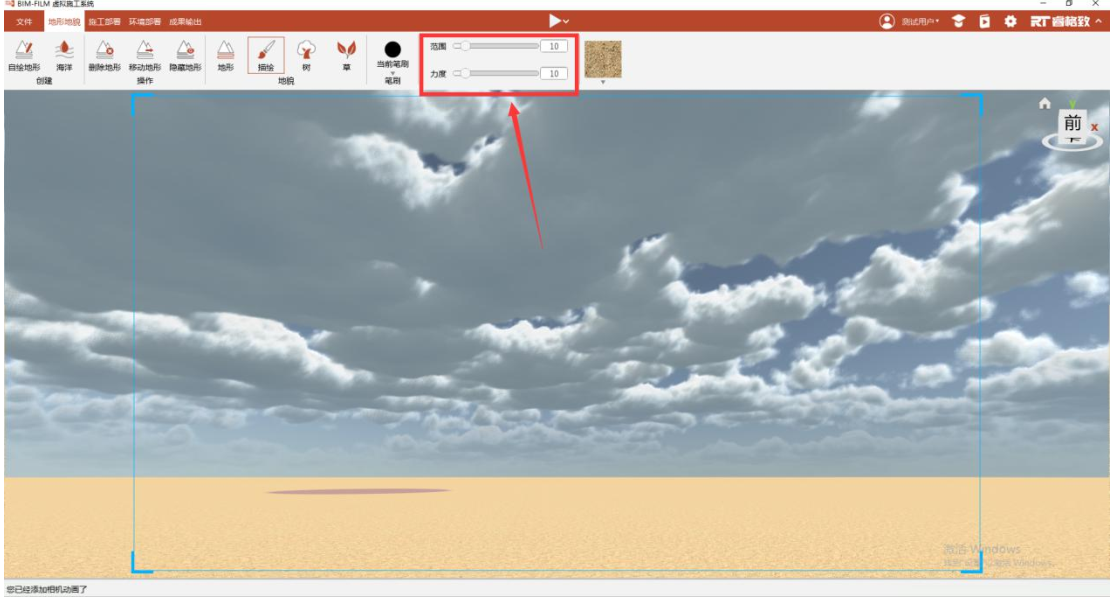Expand the texture list arrow below the sand swatch
1111x599 pixels.
[x=603, y=82]
